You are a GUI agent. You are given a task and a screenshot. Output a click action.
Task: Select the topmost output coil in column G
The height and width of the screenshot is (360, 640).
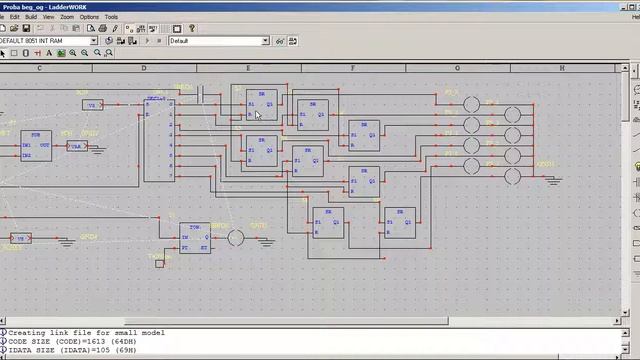tap(471, 105)
